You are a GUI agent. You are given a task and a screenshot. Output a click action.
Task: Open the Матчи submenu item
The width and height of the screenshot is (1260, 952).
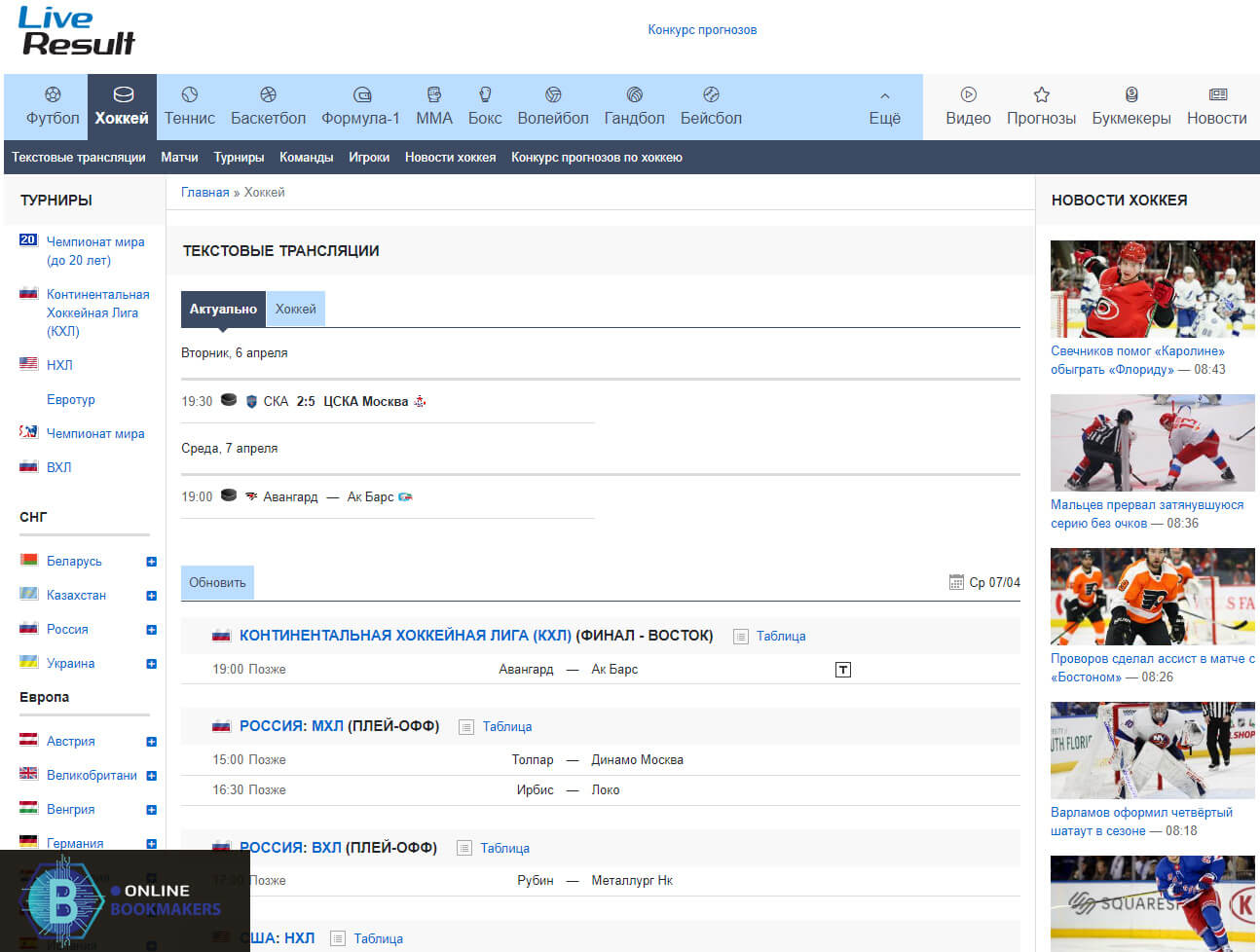[x=179, y=158]
